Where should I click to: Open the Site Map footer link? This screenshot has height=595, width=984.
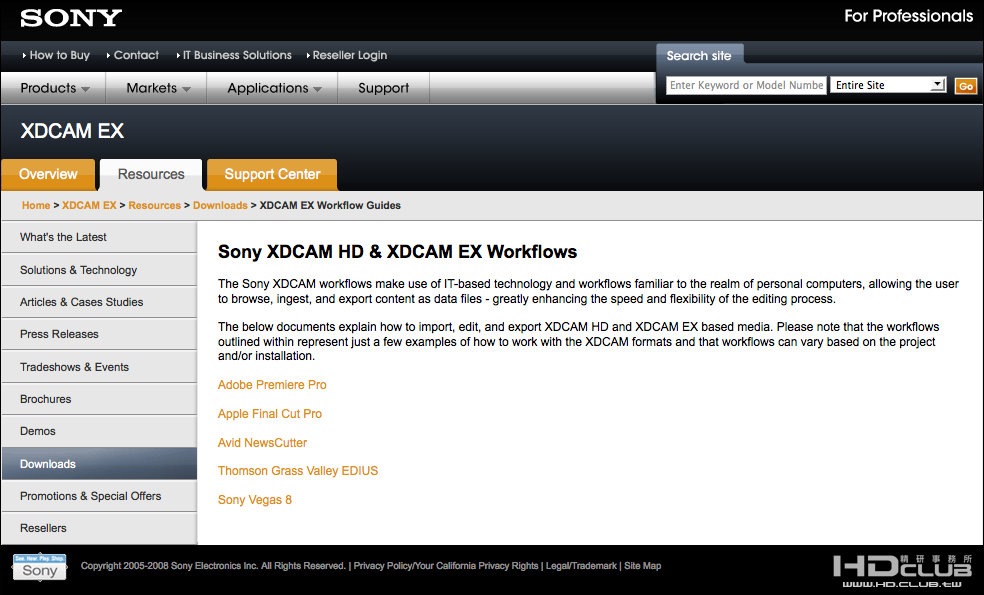[x=643, y=566]
